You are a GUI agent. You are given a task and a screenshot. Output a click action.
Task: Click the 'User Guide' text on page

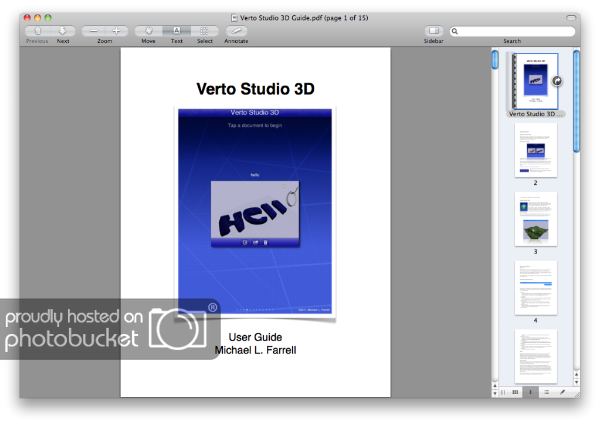pos(255,337)
